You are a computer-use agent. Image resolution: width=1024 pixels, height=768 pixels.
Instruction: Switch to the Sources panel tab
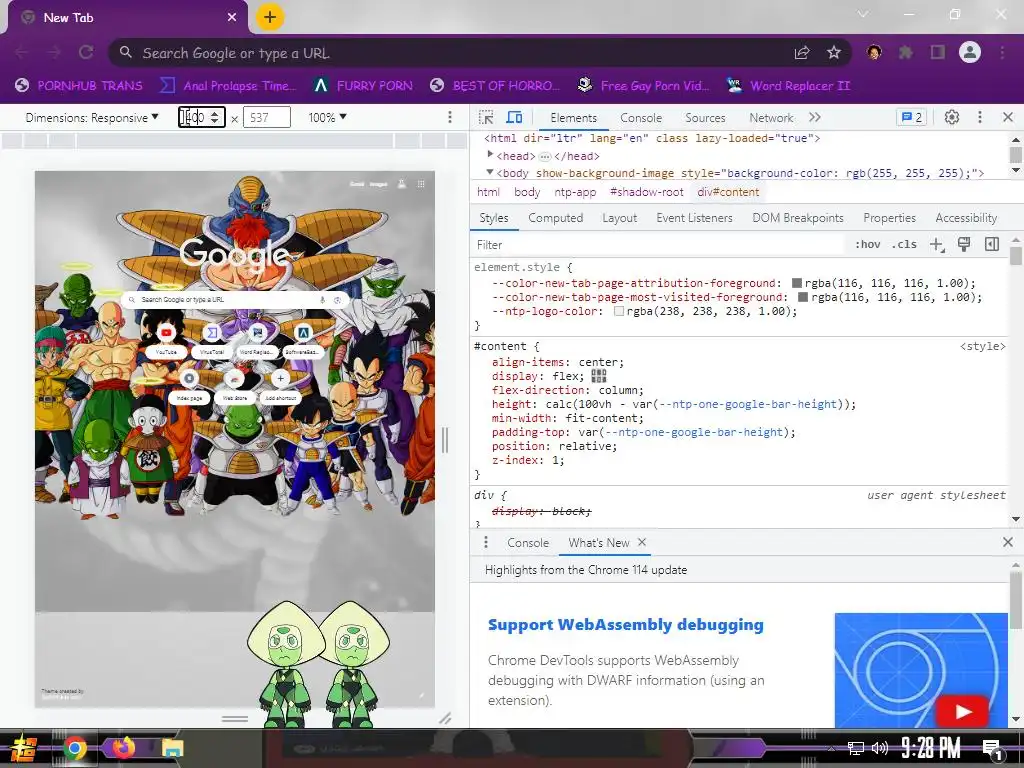click(705, 118)
